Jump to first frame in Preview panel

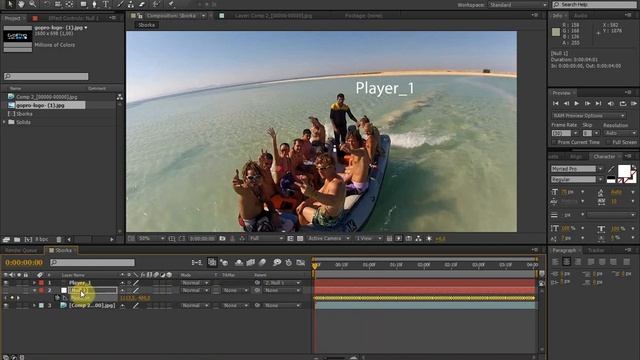click(556, 104)
